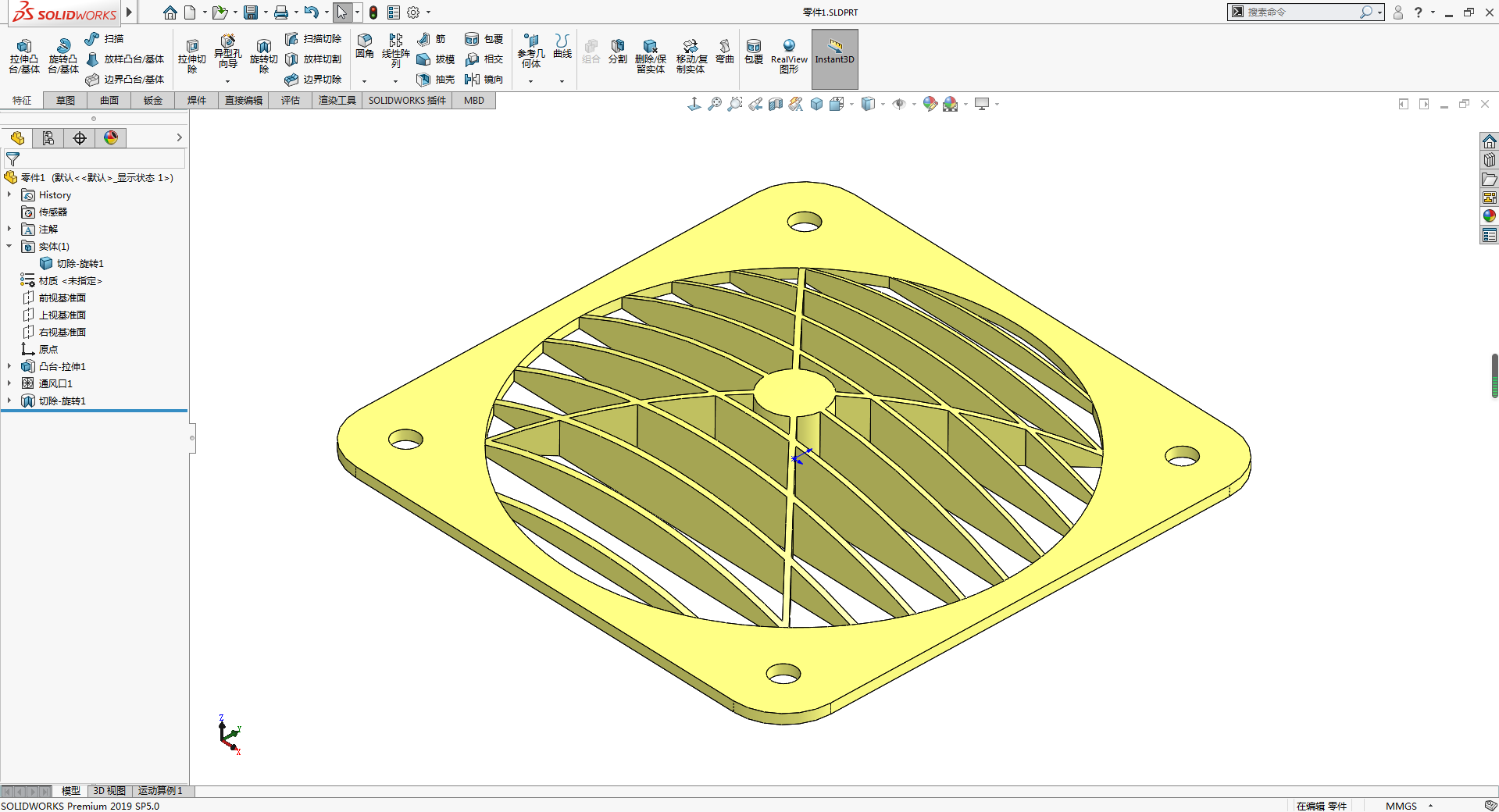The height and width of the screenshot is (812, 1499).
Task: Open Edit Appearance color ball in view toolbar
Action: 930,104
